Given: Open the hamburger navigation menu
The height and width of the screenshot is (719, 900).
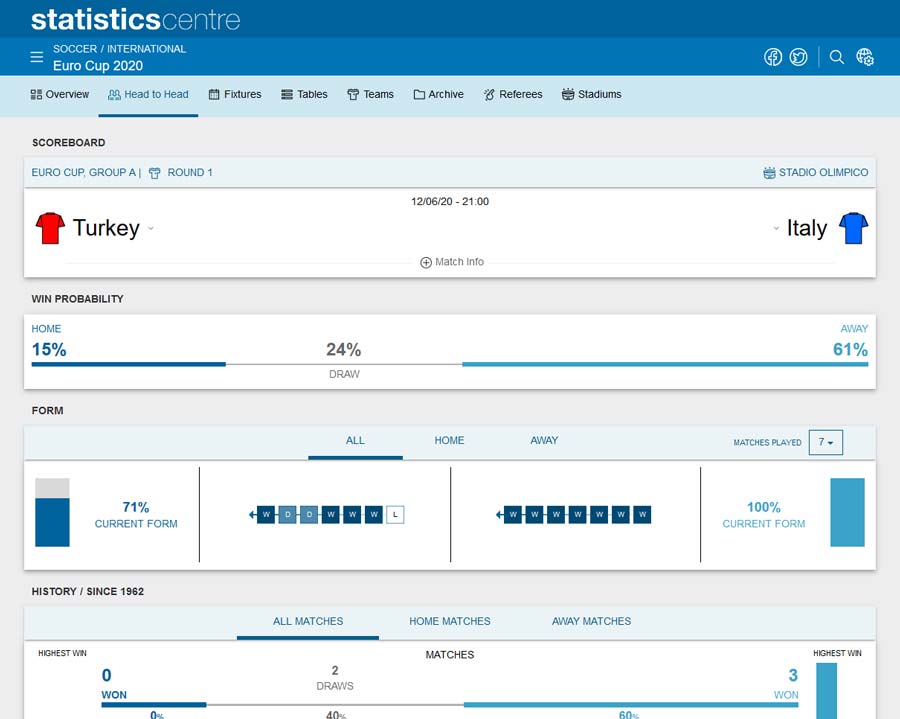Looking at the screenshot, I should (36, 57).
